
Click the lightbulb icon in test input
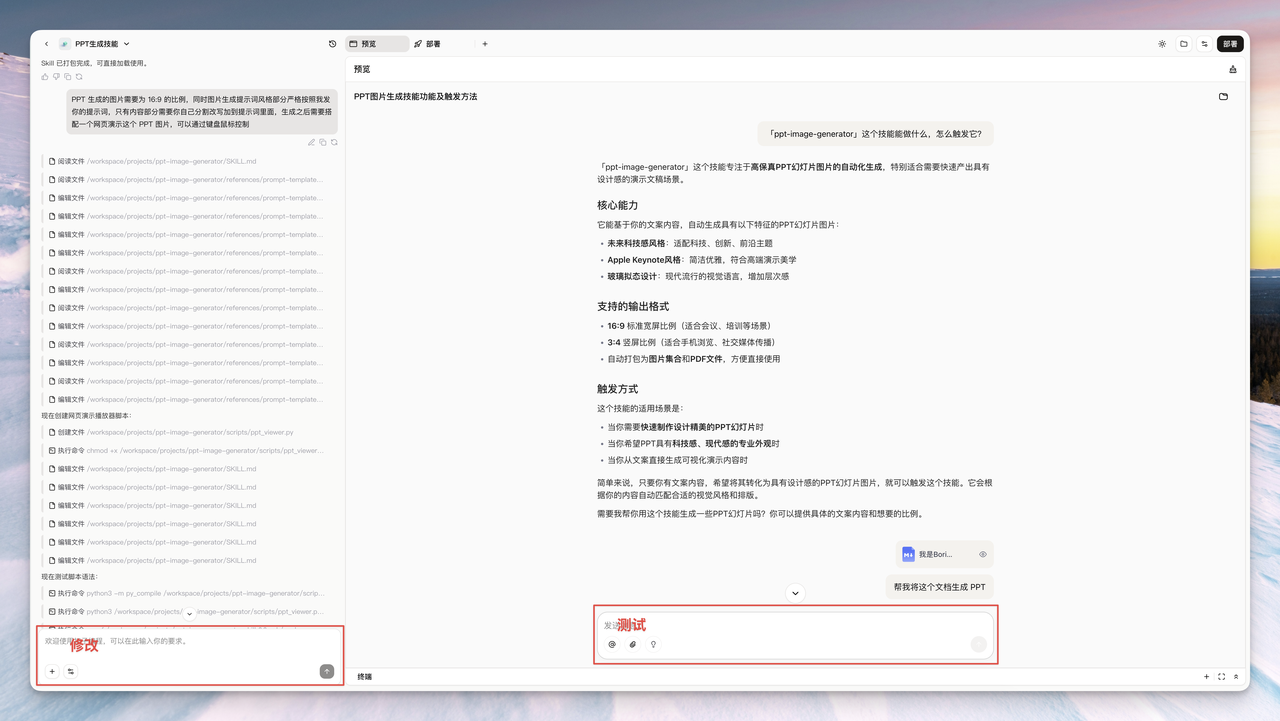(653, 645)
